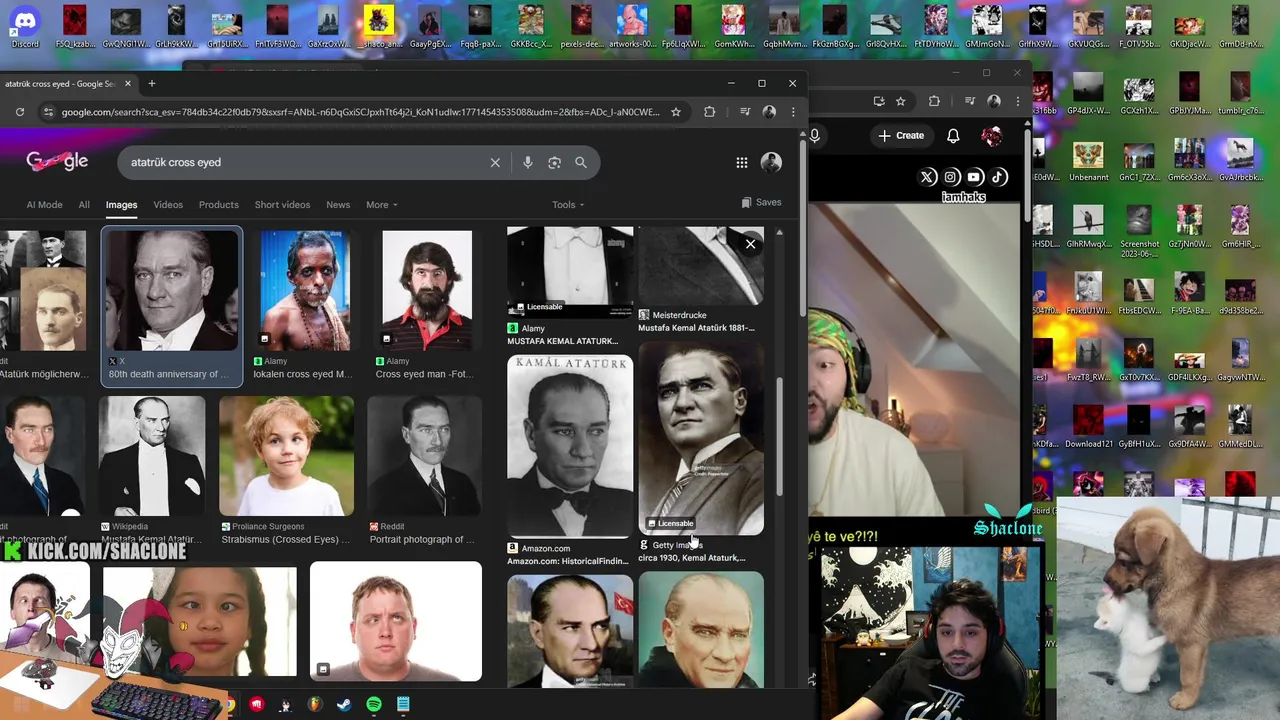Open Google account profile picture
1280x720 pixels.
pyautogui.click(x=771, y=162)
